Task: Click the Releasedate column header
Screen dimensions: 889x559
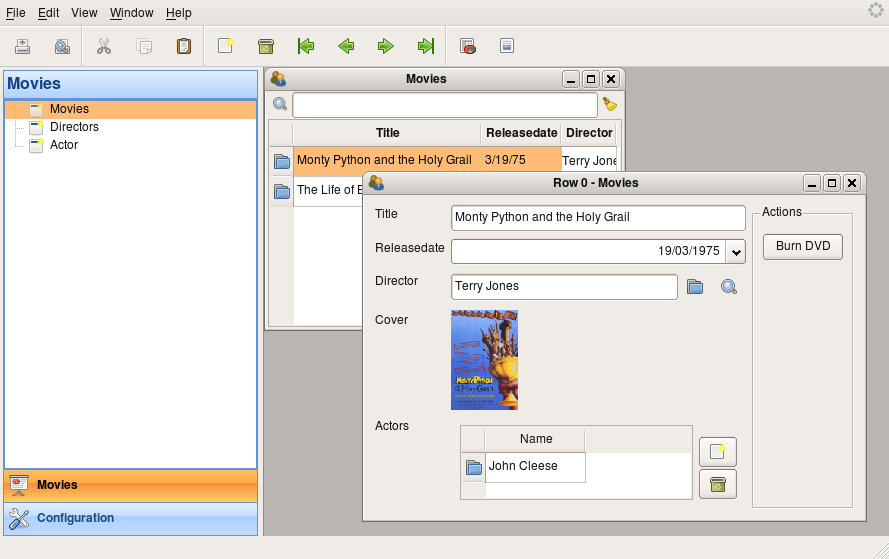Action: [x=522, y=133]
